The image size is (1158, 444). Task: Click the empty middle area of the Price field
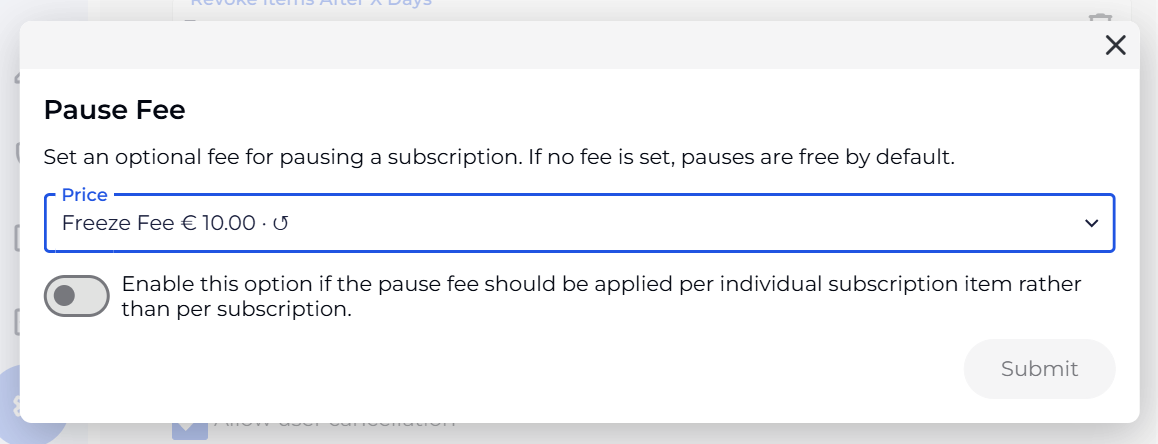click(680, 224)
